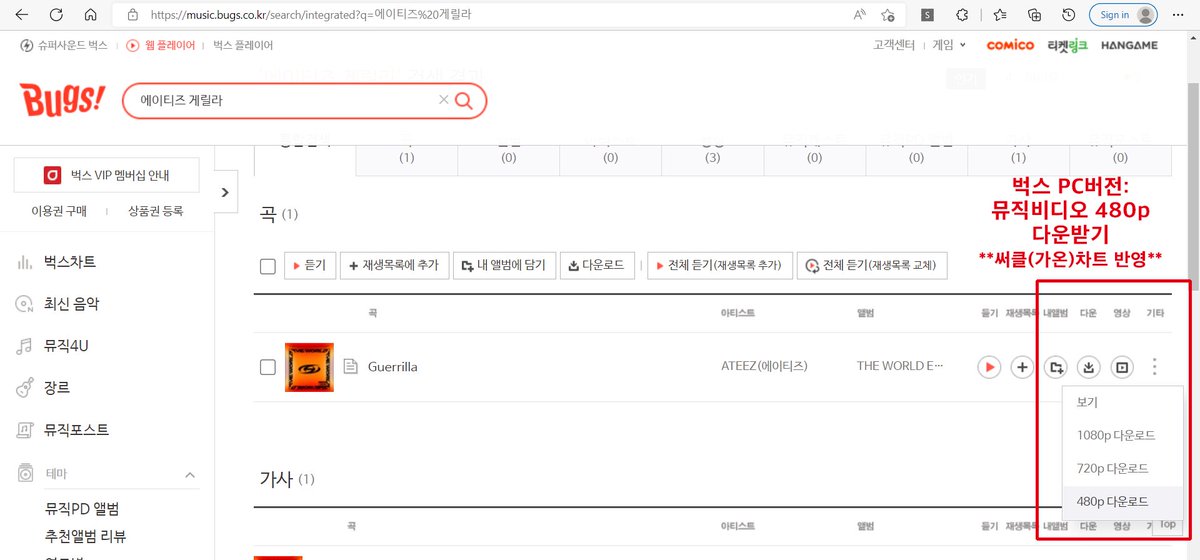Open Read aloud from the address bar
This screenshot has height=560, width=1200.
[859, 15]
